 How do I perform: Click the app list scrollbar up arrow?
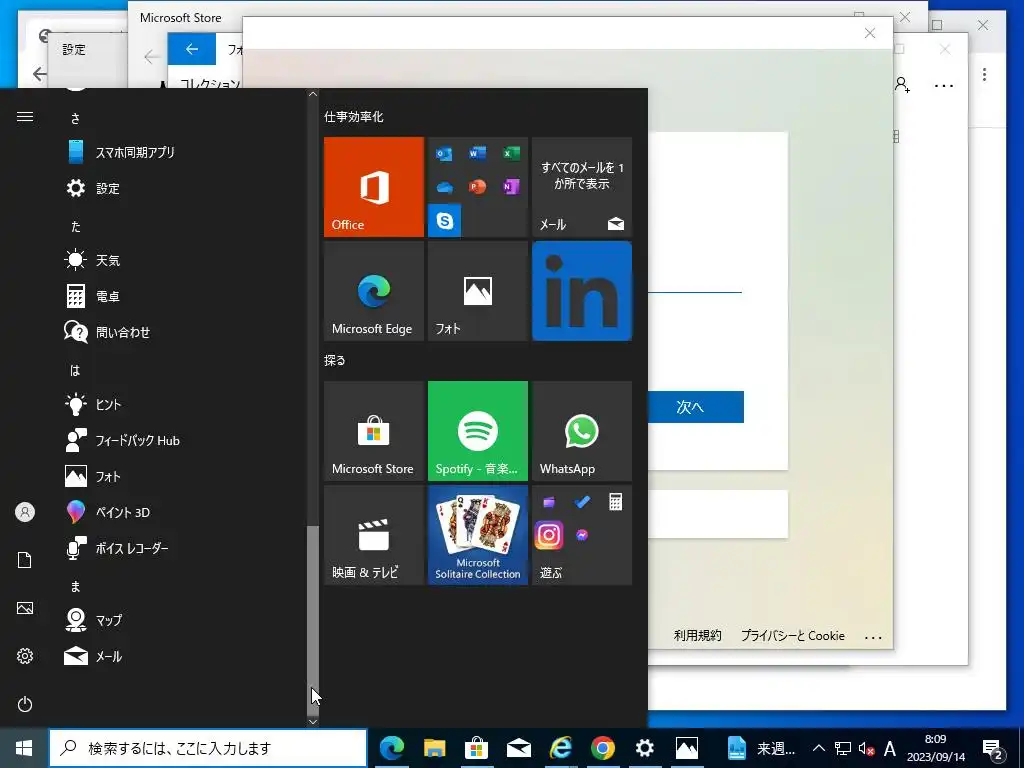313,94
